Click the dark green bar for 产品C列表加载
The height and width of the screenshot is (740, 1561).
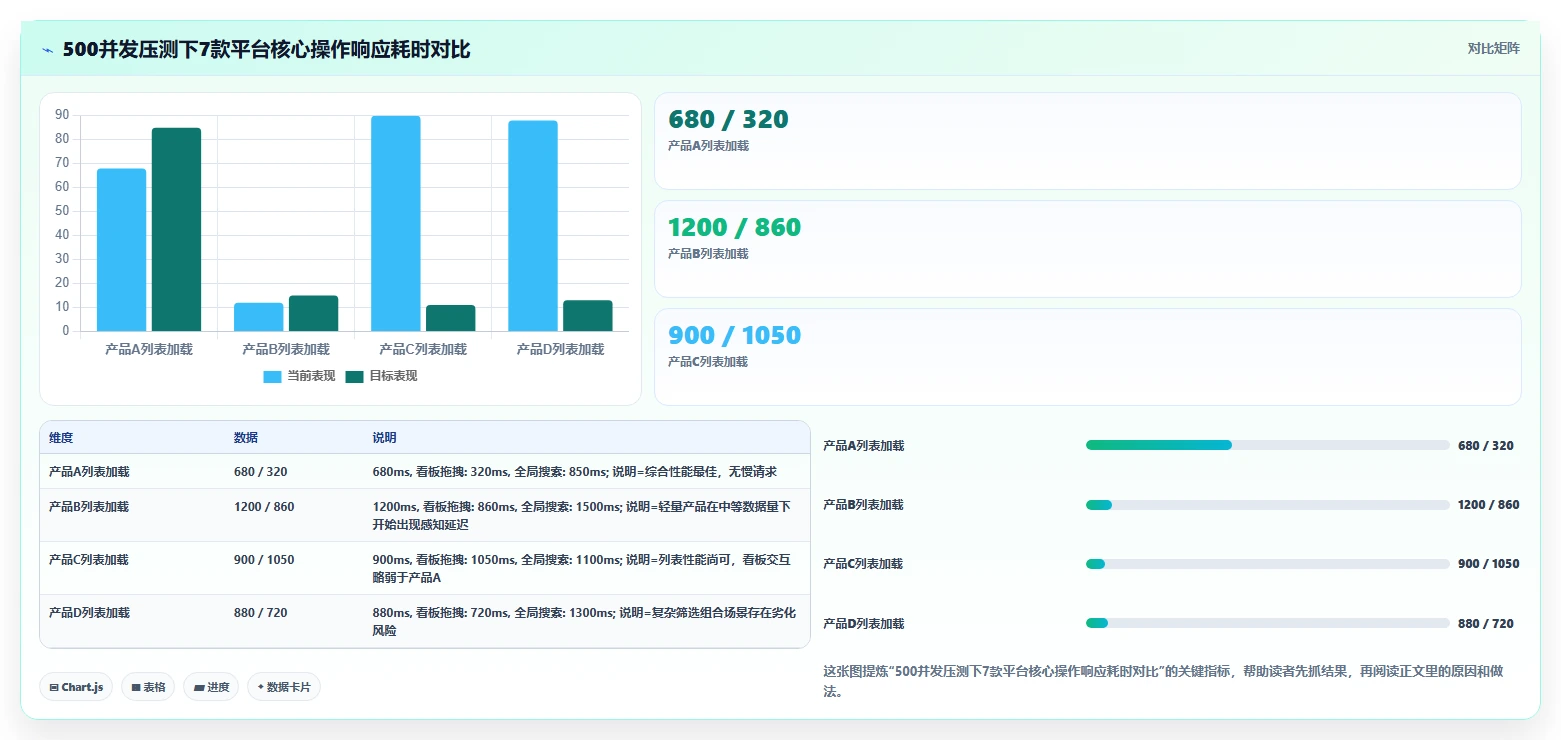coord(450,318)
